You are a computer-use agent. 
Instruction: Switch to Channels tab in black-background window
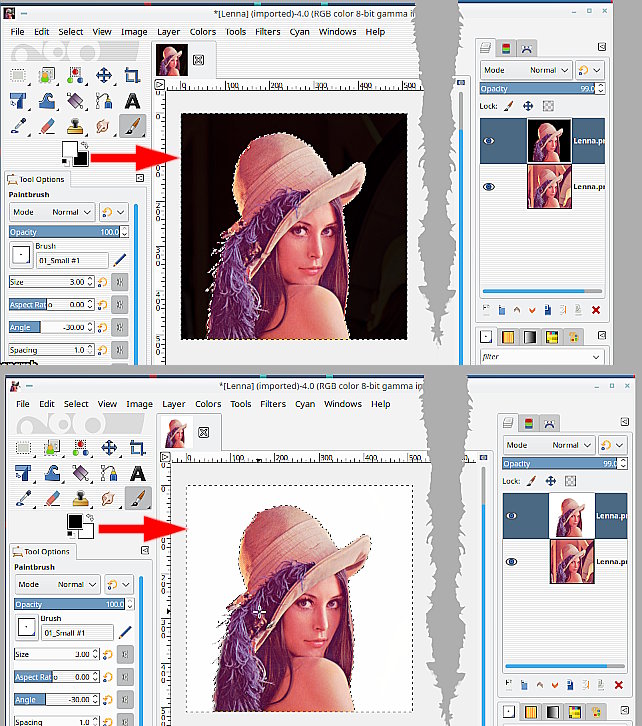point(506,48)
